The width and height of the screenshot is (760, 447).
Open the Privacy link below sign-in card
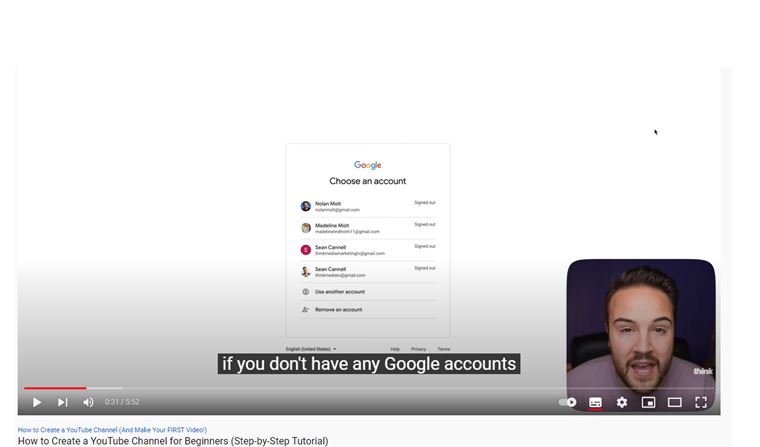[x=418, y=349]
